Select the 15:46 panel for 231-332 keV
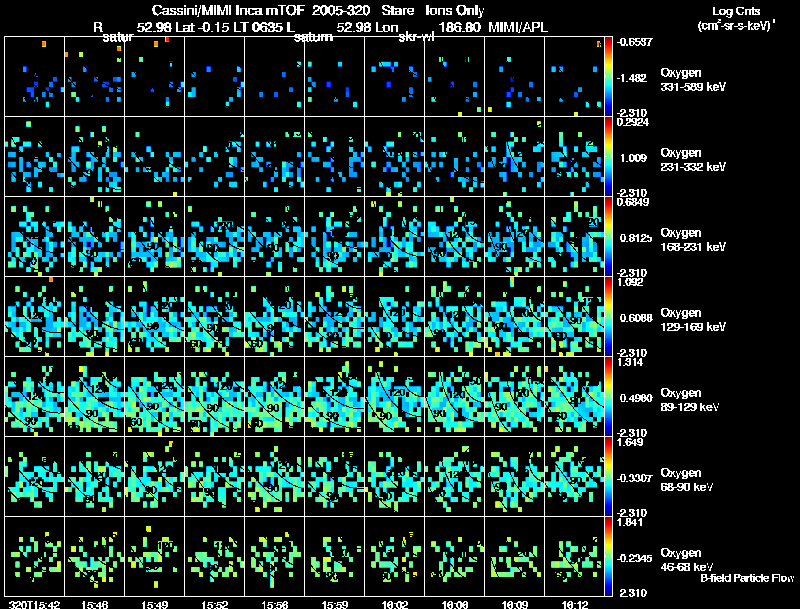The image size is (800, 609). 94,157
